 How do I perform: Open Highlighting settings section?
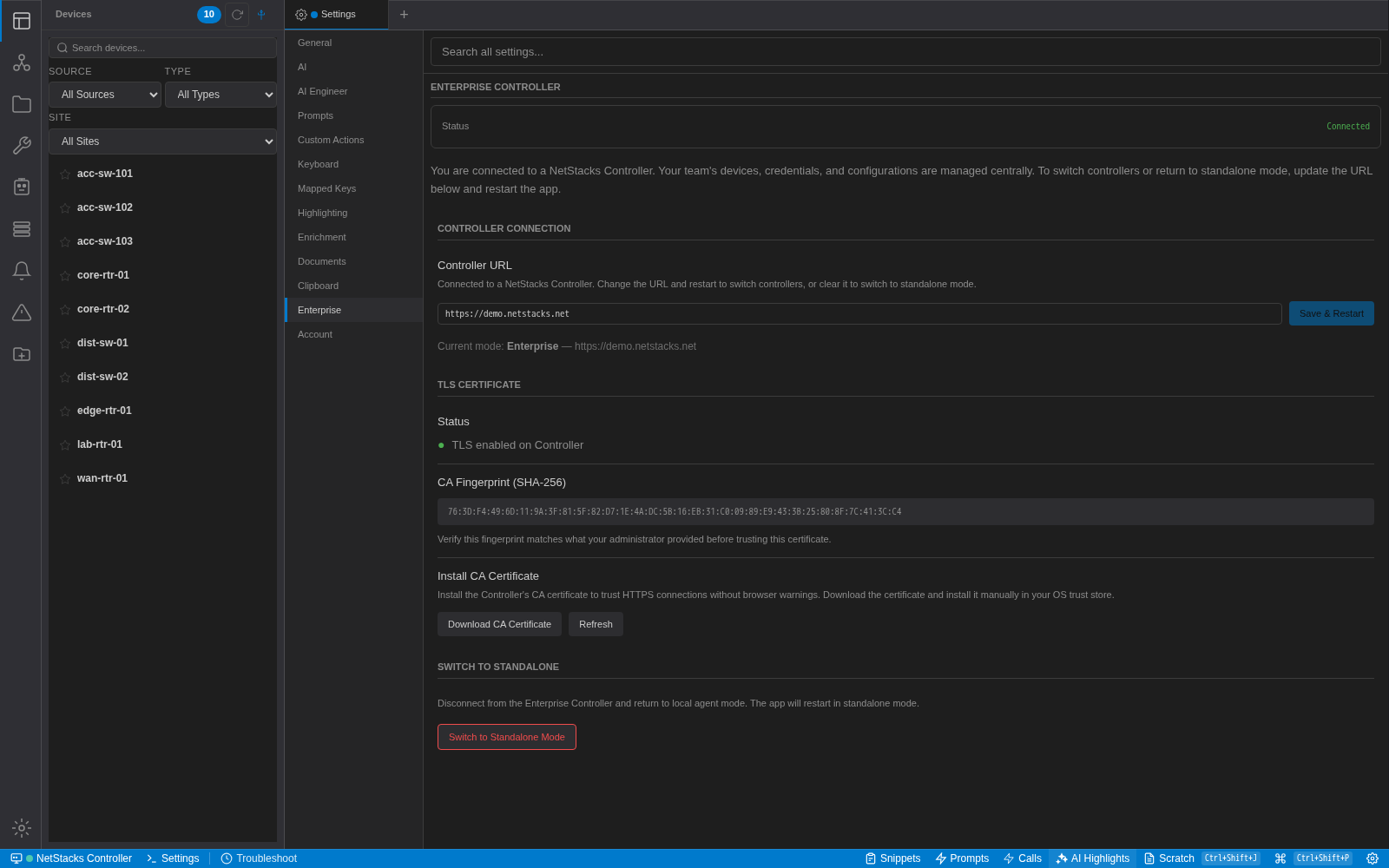coord(353,213)
